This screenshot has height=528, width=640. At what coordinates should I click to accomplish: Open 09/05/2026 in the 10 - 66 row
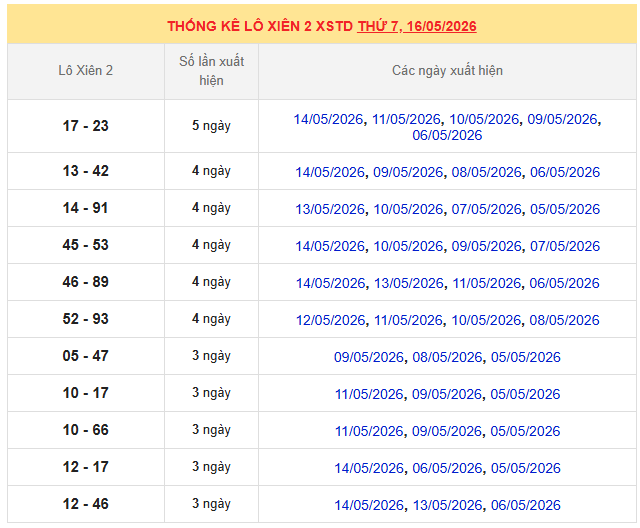click(x=447, y=431)
